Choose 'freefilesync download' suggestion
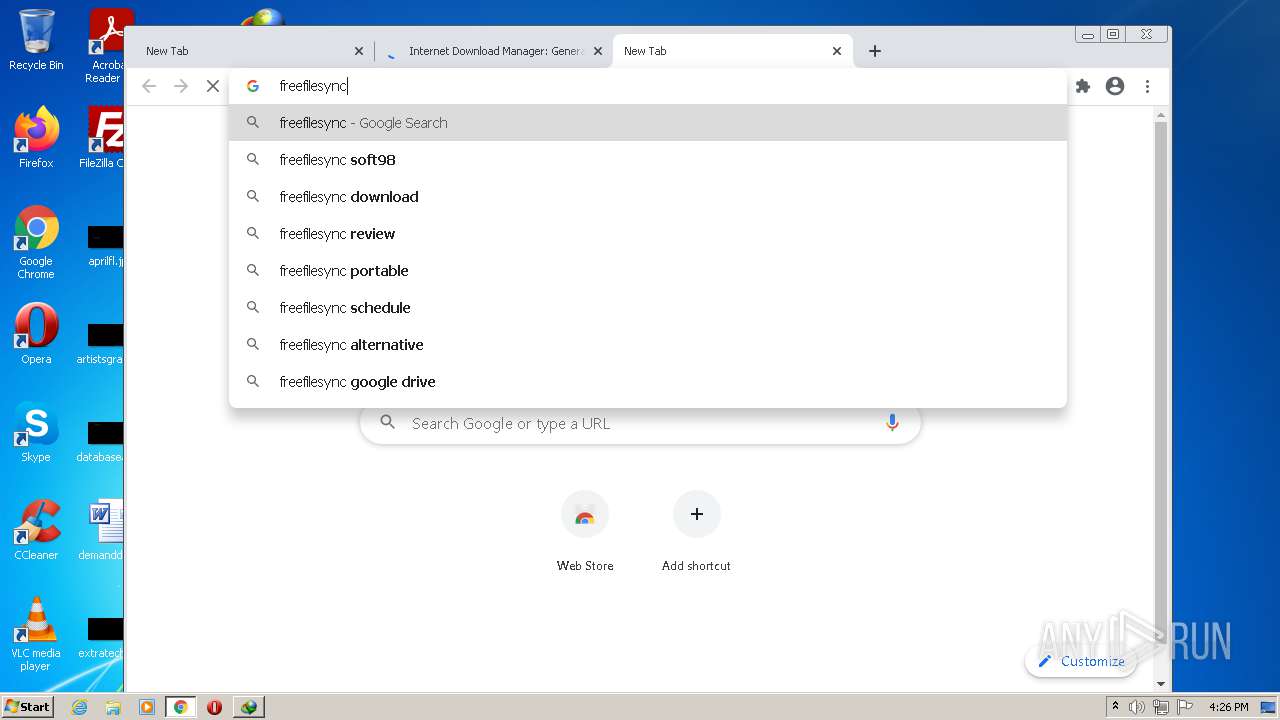The width and height of the screenshot is (1280, 720). click(648, 197)
